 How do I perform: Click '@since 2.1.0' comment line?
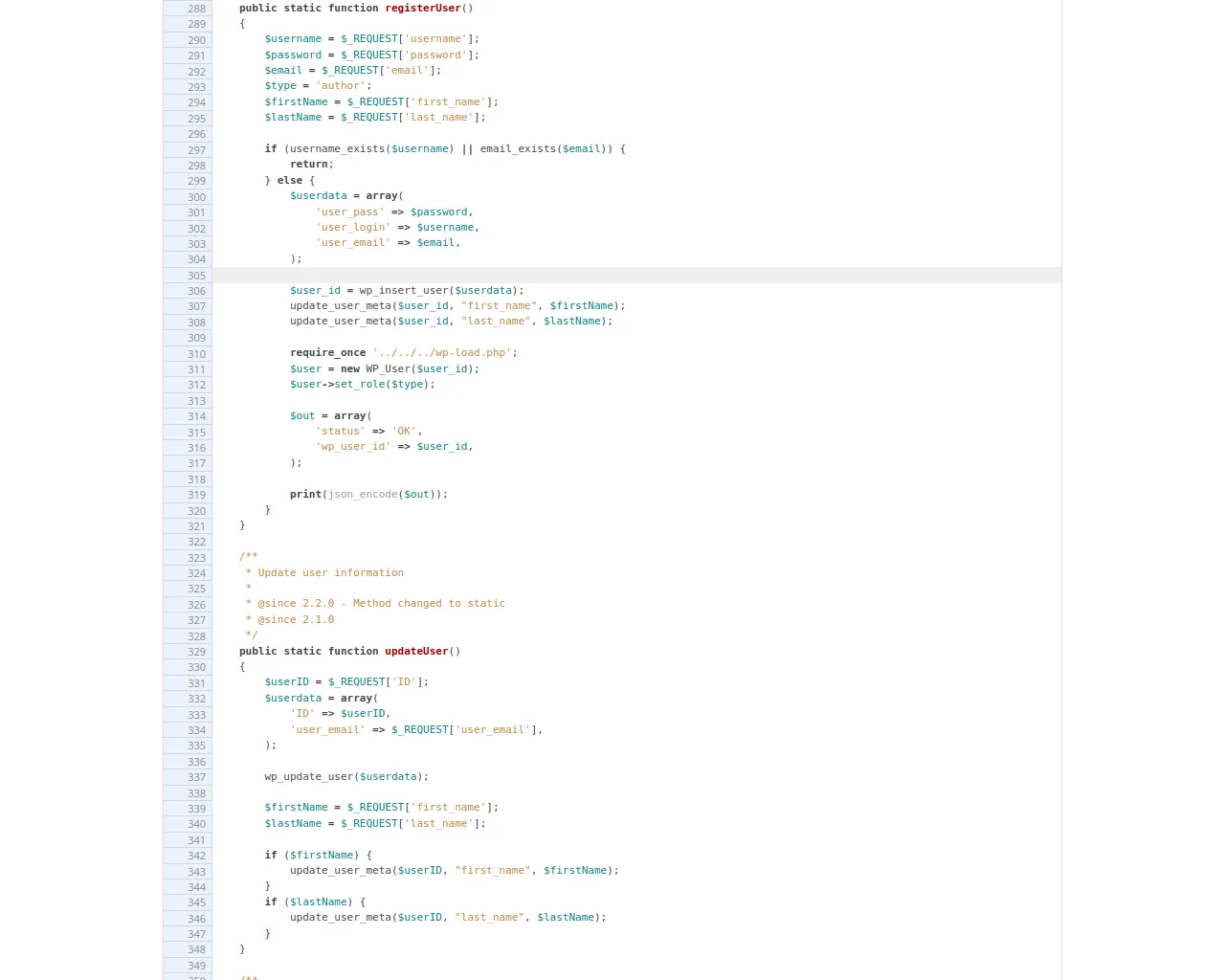click(296, 620)
